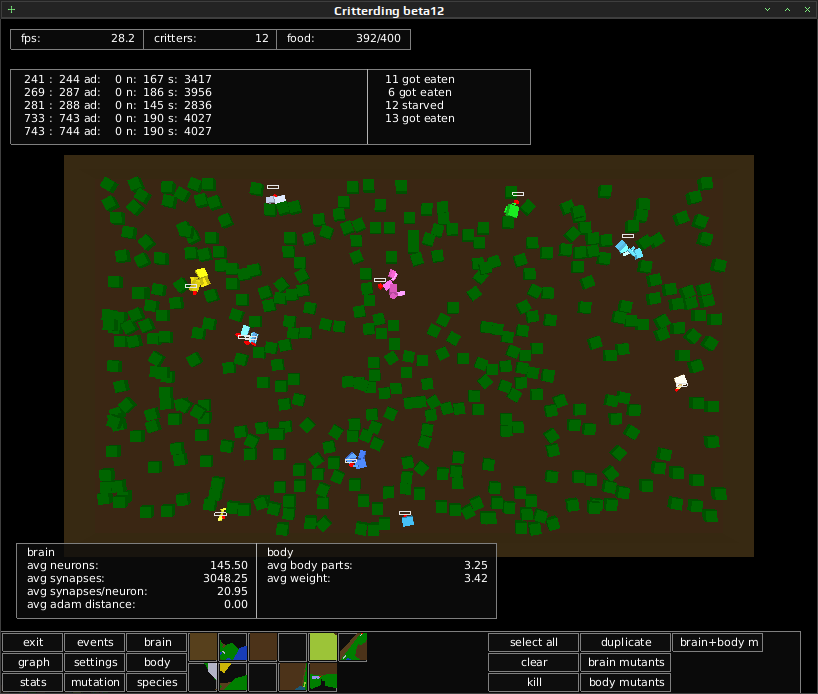
Task: Clear the current selection
Action: point(534,662)
